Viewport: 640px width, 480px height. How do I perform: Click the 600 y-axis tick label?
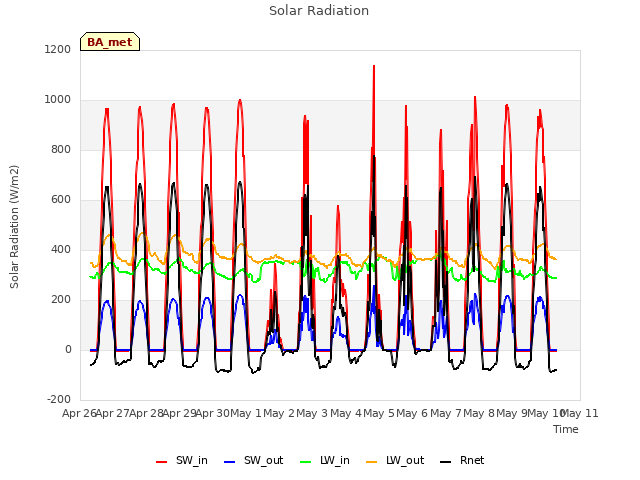tap(61, 200)
